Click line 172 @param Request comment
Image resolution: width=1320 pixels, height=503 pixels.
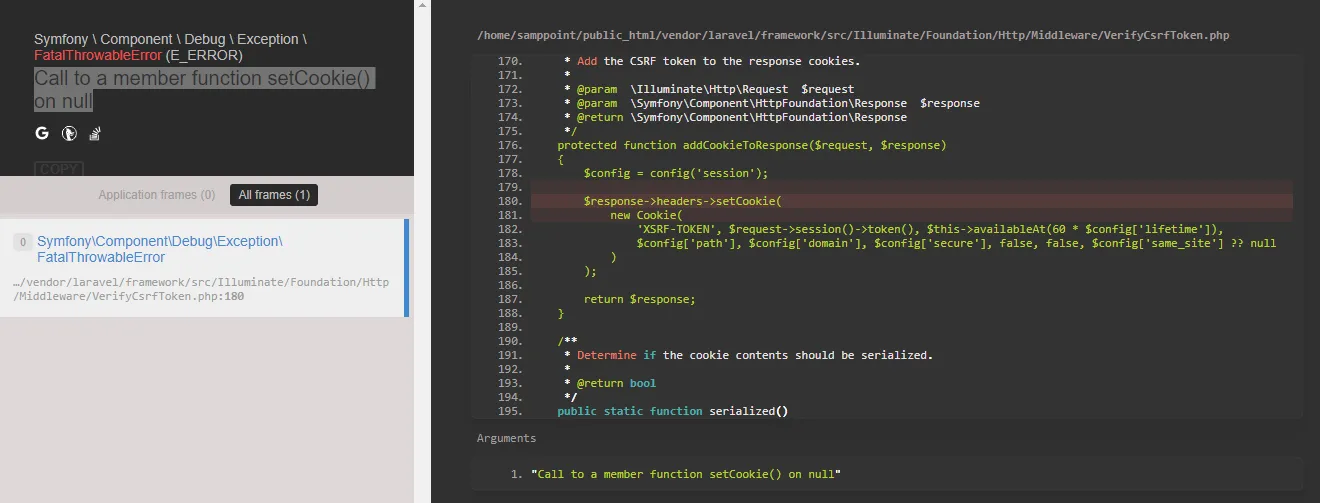pyautogui.click(x=709, y=89)
